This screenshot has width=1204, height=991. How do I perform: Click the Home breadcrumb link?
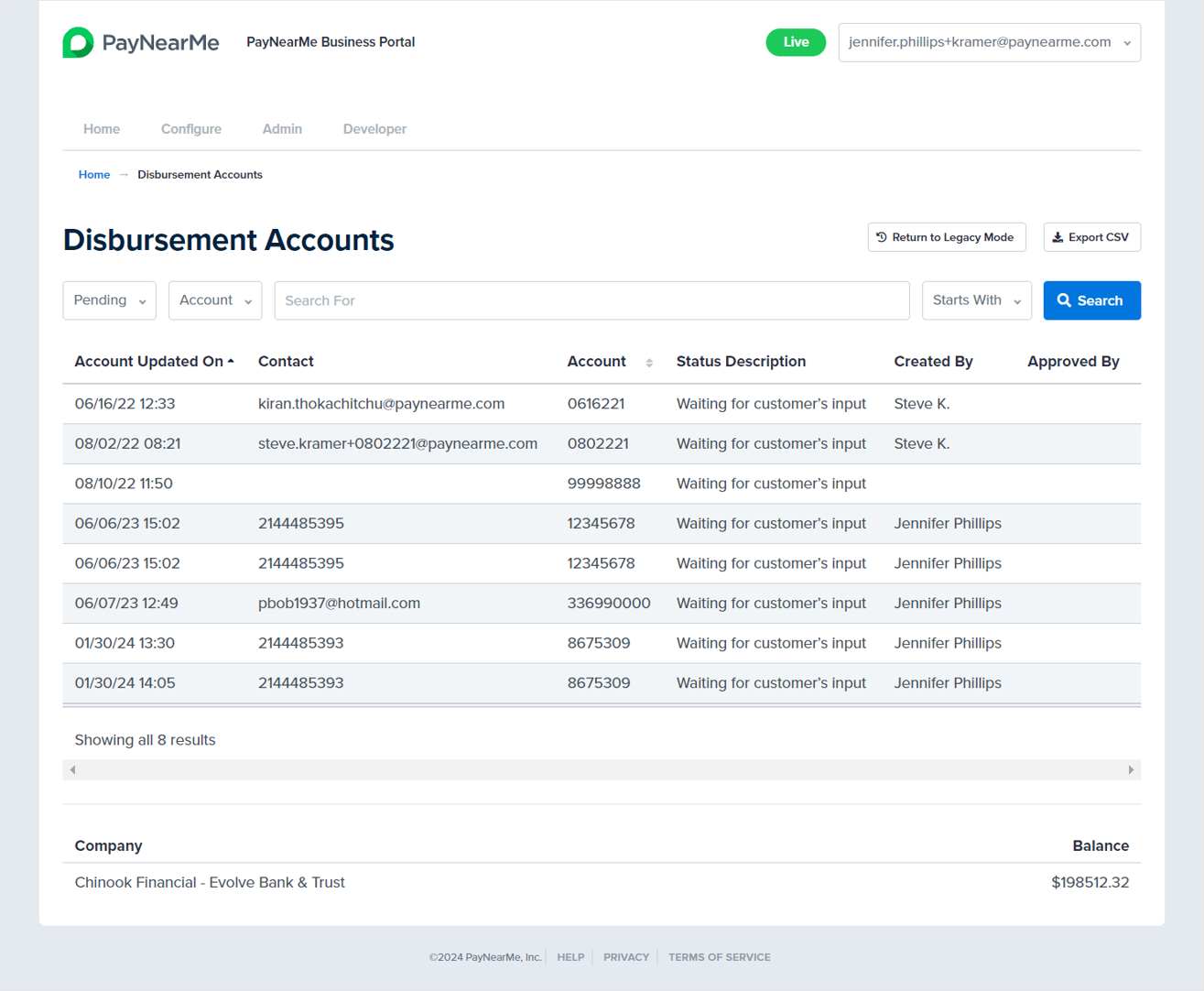point(94,175)
